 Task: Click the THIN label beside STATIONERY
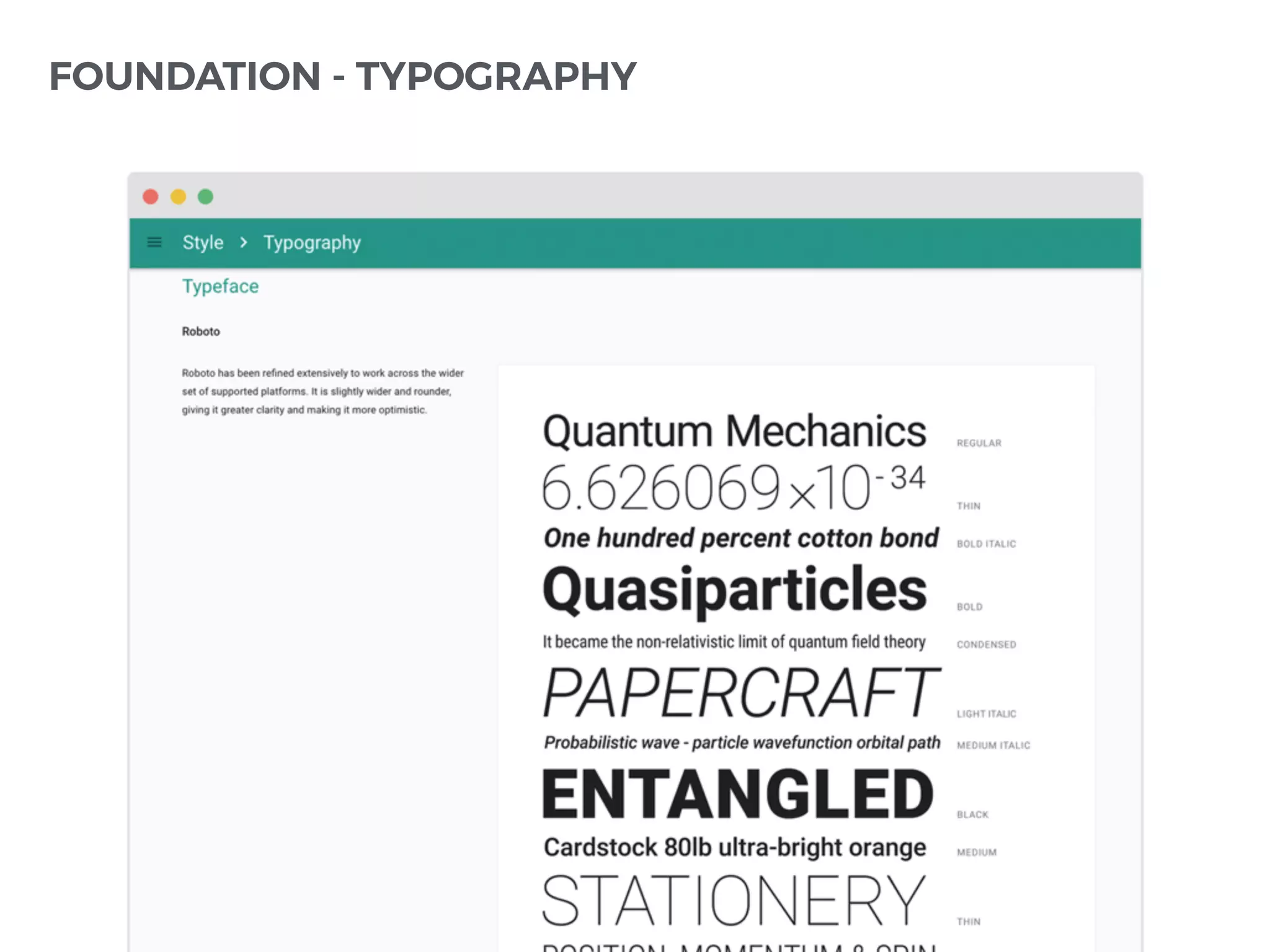click(968, 922)
